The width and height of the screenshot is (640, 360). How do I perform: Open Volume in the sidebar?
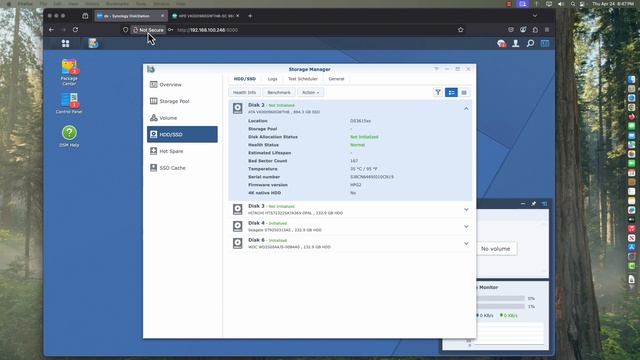[x=182, y=118]
